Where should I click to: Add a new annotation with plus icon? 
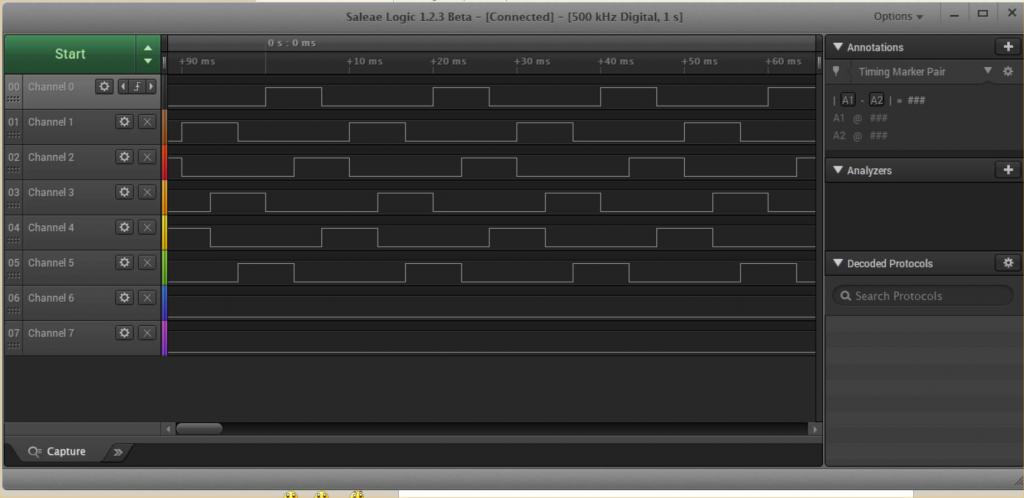pyautogui.click(x=1007, y=47)
